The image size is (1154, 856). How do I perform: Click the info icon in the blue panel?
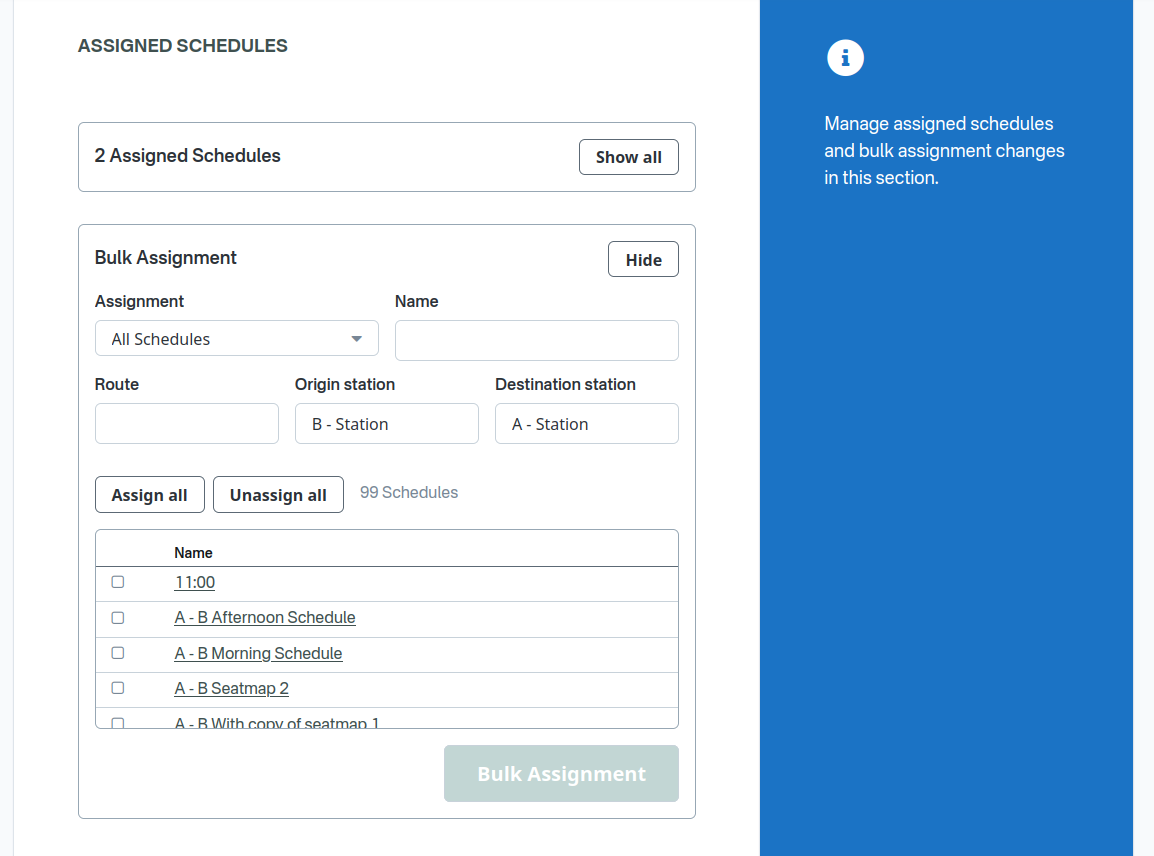[x=845, y=57]
